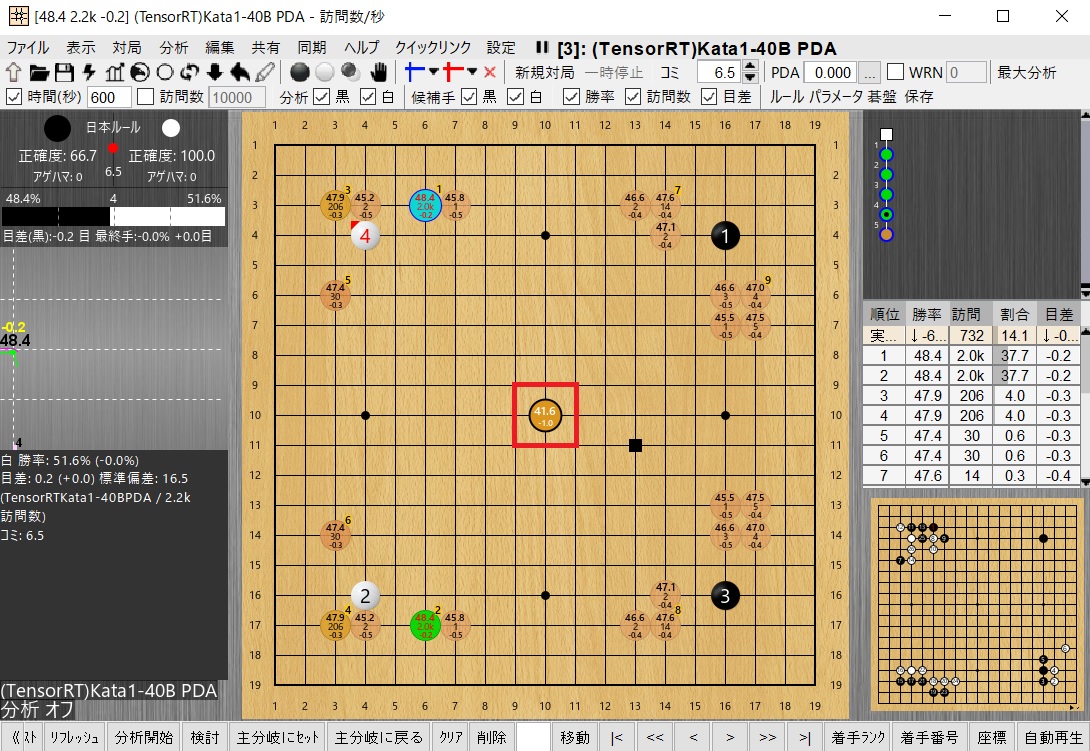Image resolution: width=1090 pixels, height=751 pixels.
Task: Select the alternating black-white stones icon
Action: tap(350, 72)
